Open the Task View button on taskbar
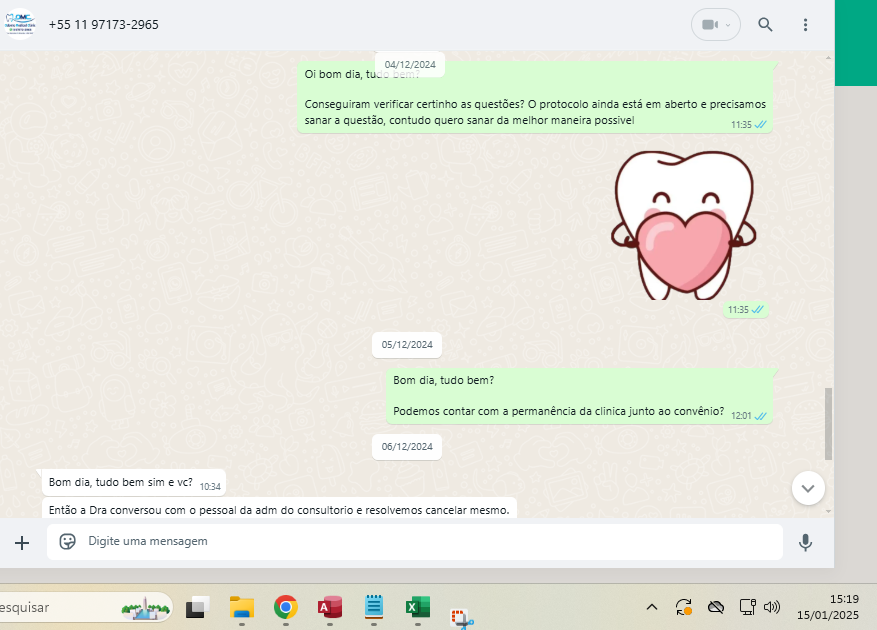The image size is (877, 630). pyautogui.click(x=197, y=607)
